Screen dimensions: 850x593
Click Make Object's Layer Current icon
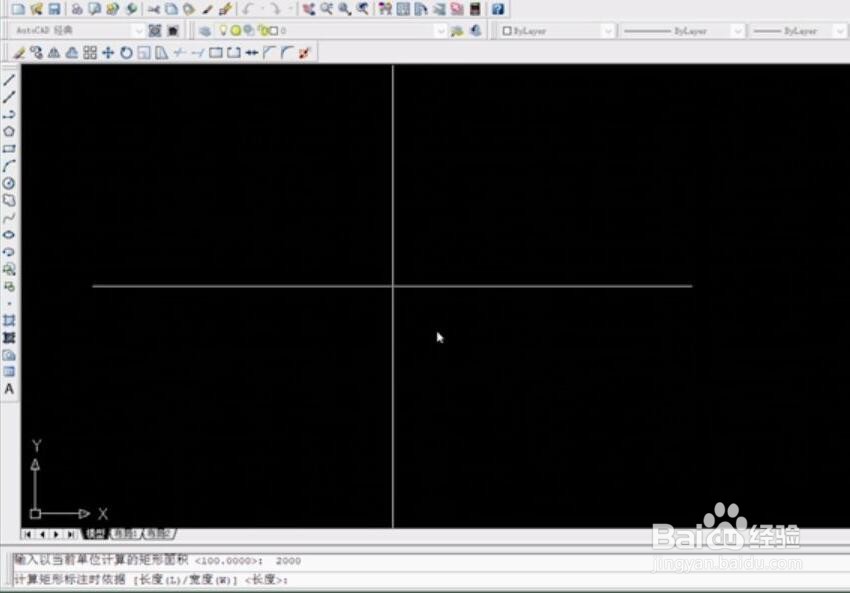tap(457, 31)
